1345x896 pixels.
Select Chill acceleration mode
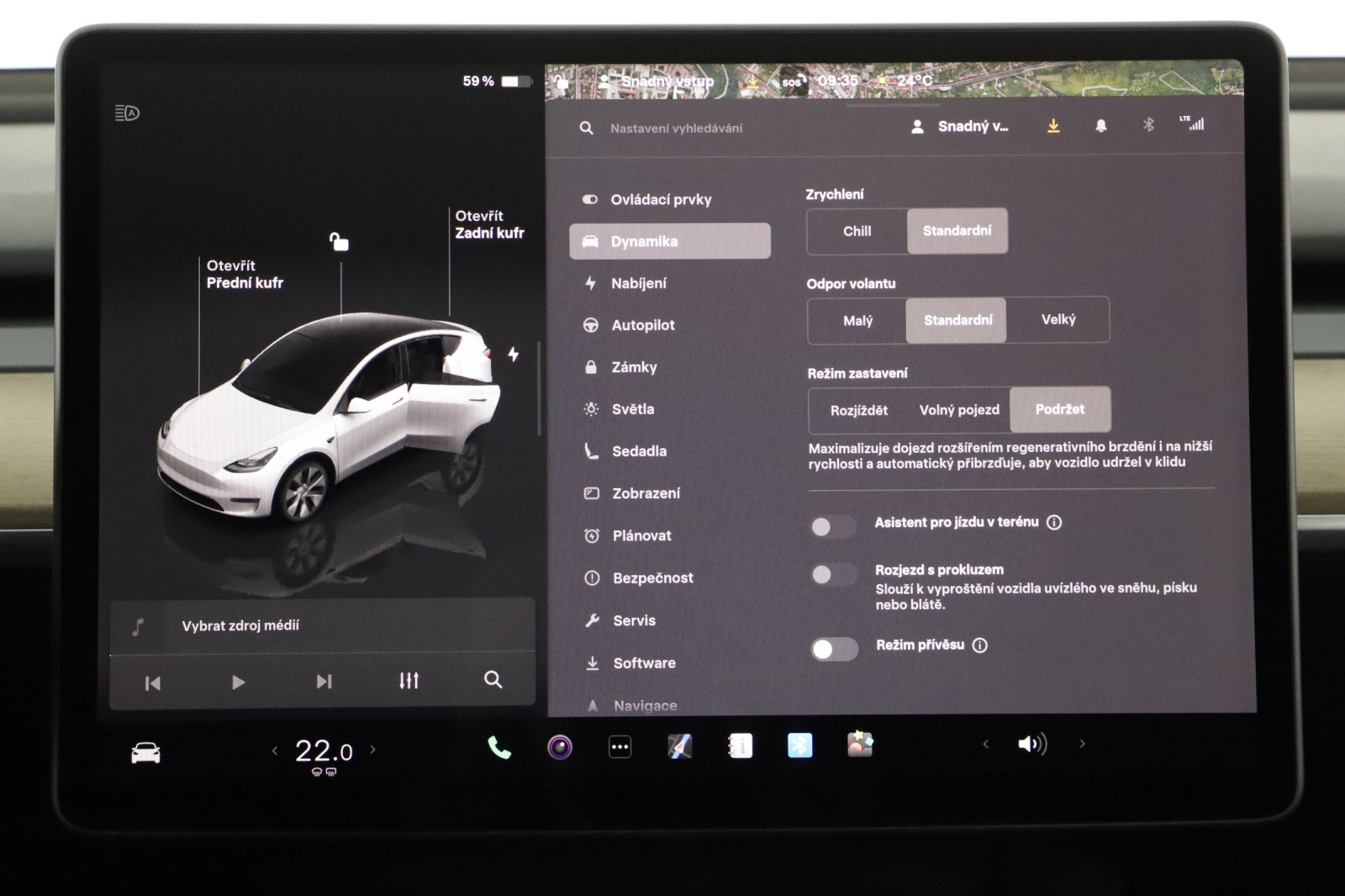tap(857, 231)
